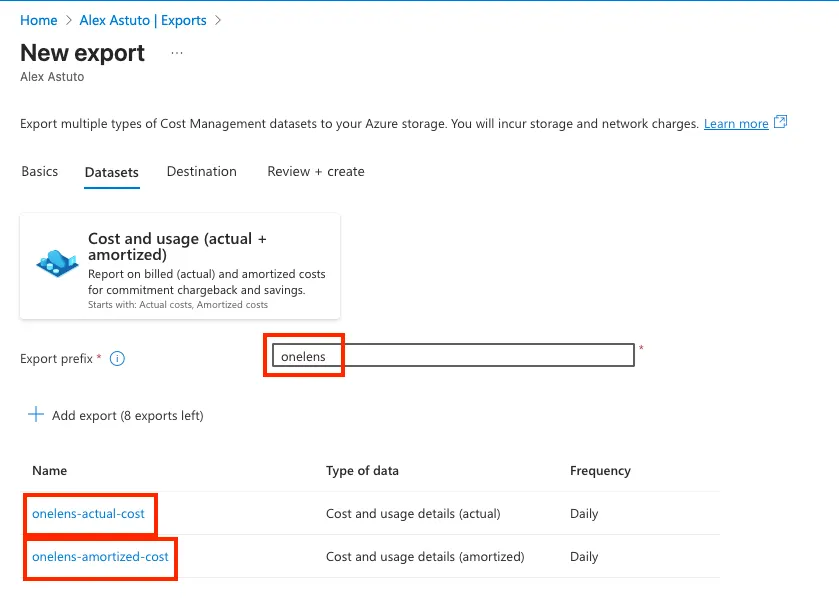This screenshot has height=598, width=839.
Task: Click external link icon after Learn more
Action: tap(781, 123)
